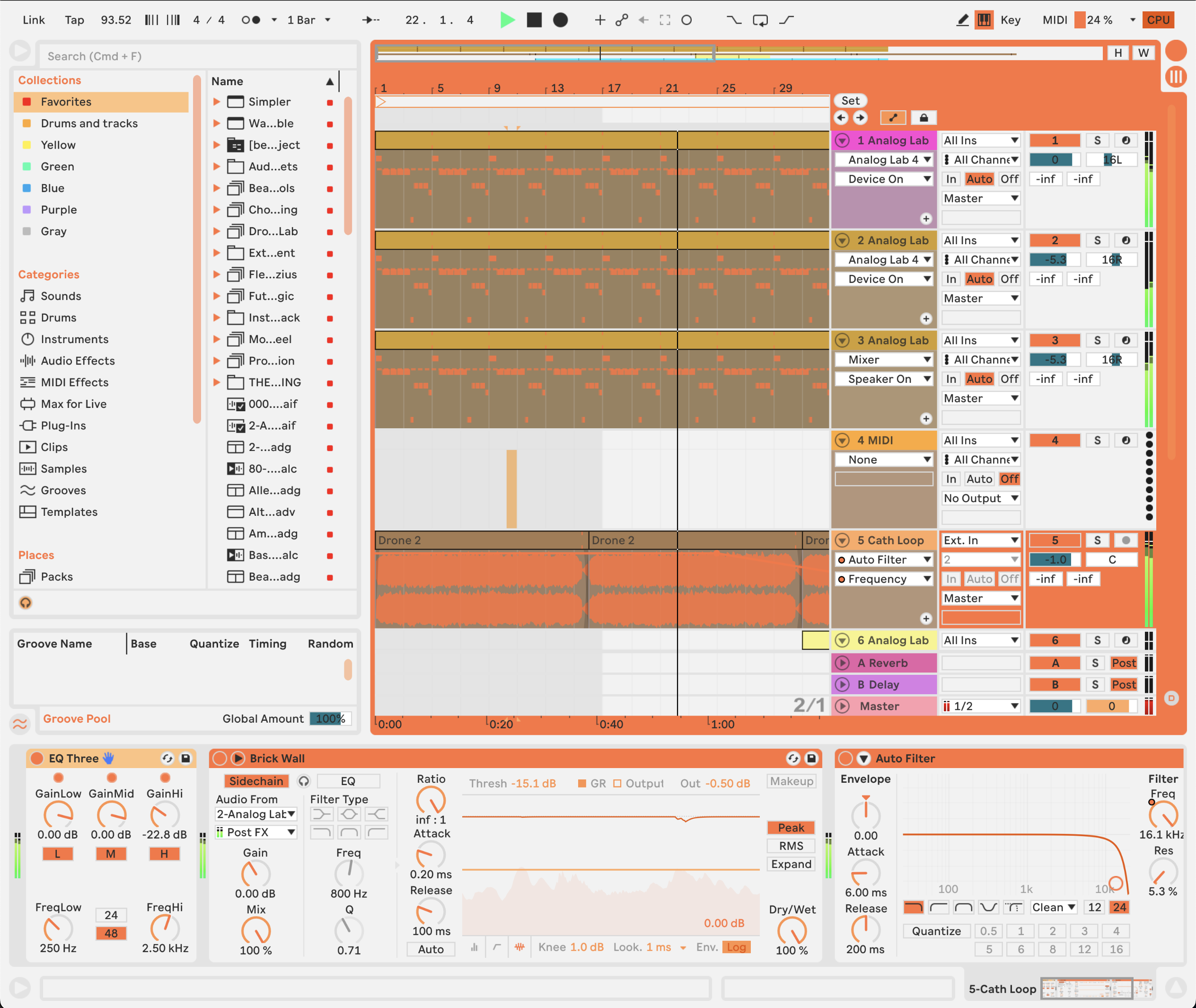The width and height of the screenshot is (1196, 1008).
Task: Toggle the Groove Pool wave icon
Action: 20,724
